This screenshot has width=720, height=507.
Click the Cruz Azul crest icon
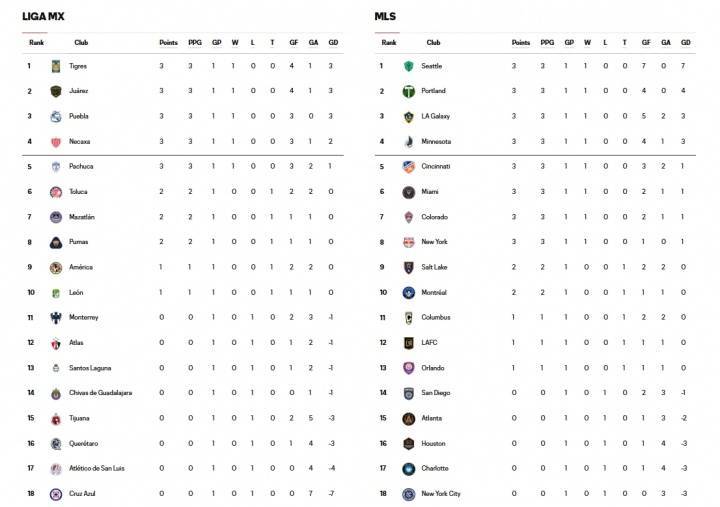(56, 494)
